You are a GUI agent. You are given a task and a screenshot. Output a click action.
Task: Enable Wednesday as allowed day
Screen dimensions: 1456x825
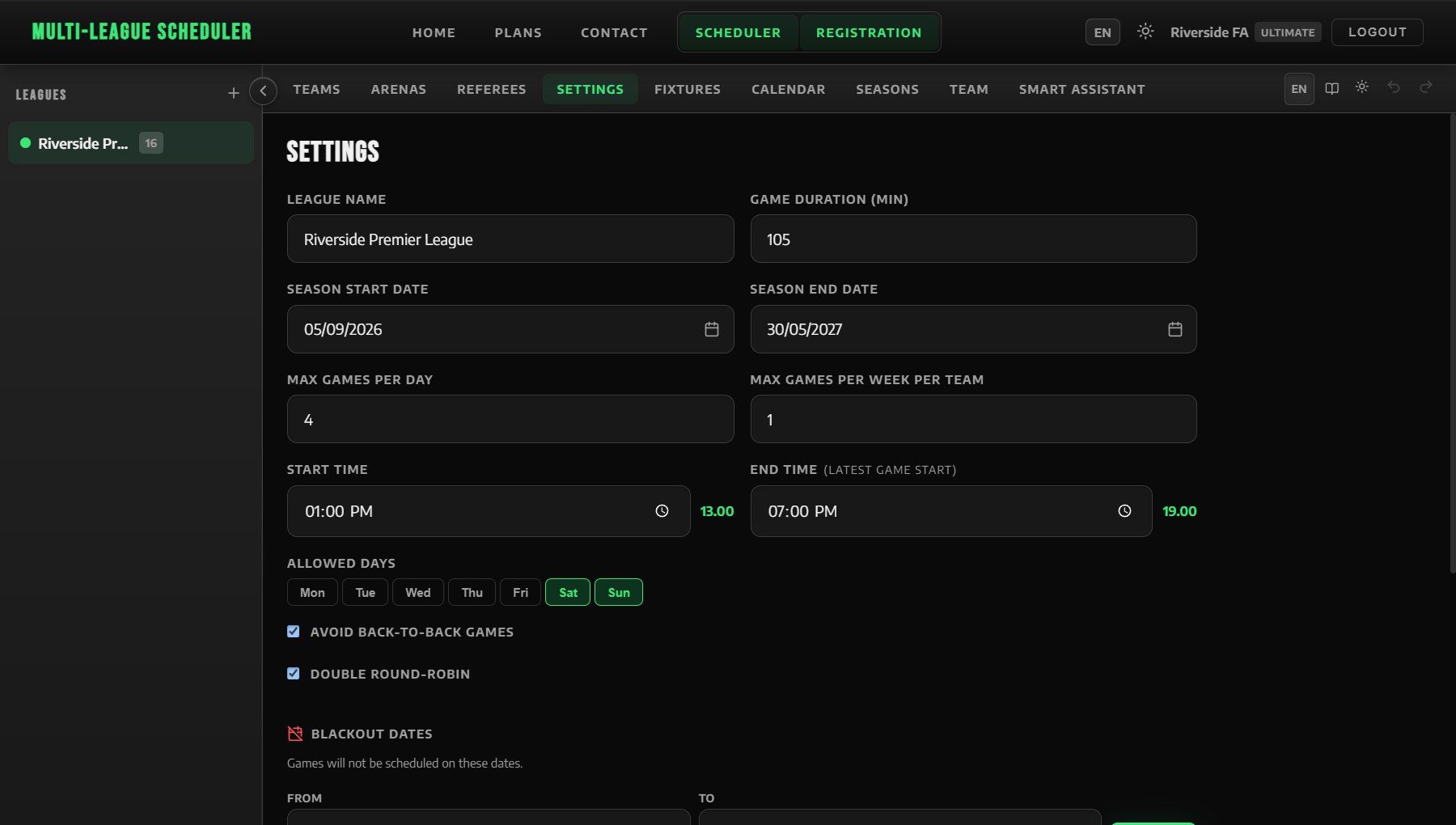point(418,592)
